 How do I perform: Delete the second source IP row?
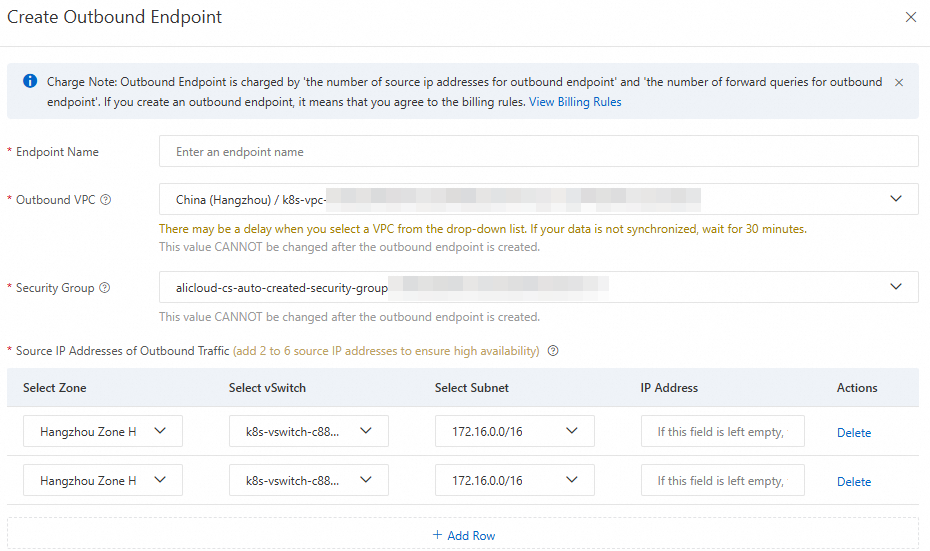854,482
